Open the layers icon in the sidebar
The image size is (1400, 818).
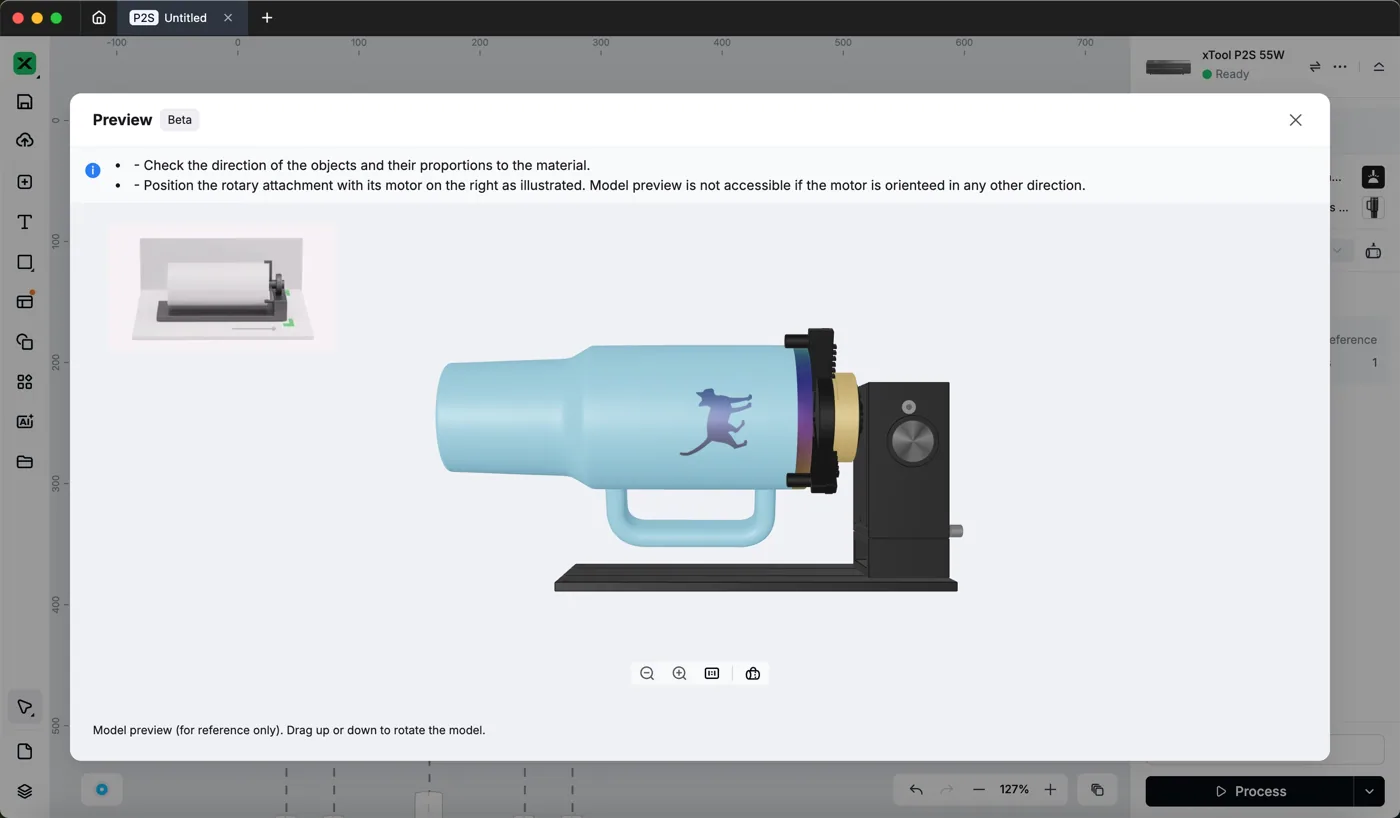pos(25,791)
